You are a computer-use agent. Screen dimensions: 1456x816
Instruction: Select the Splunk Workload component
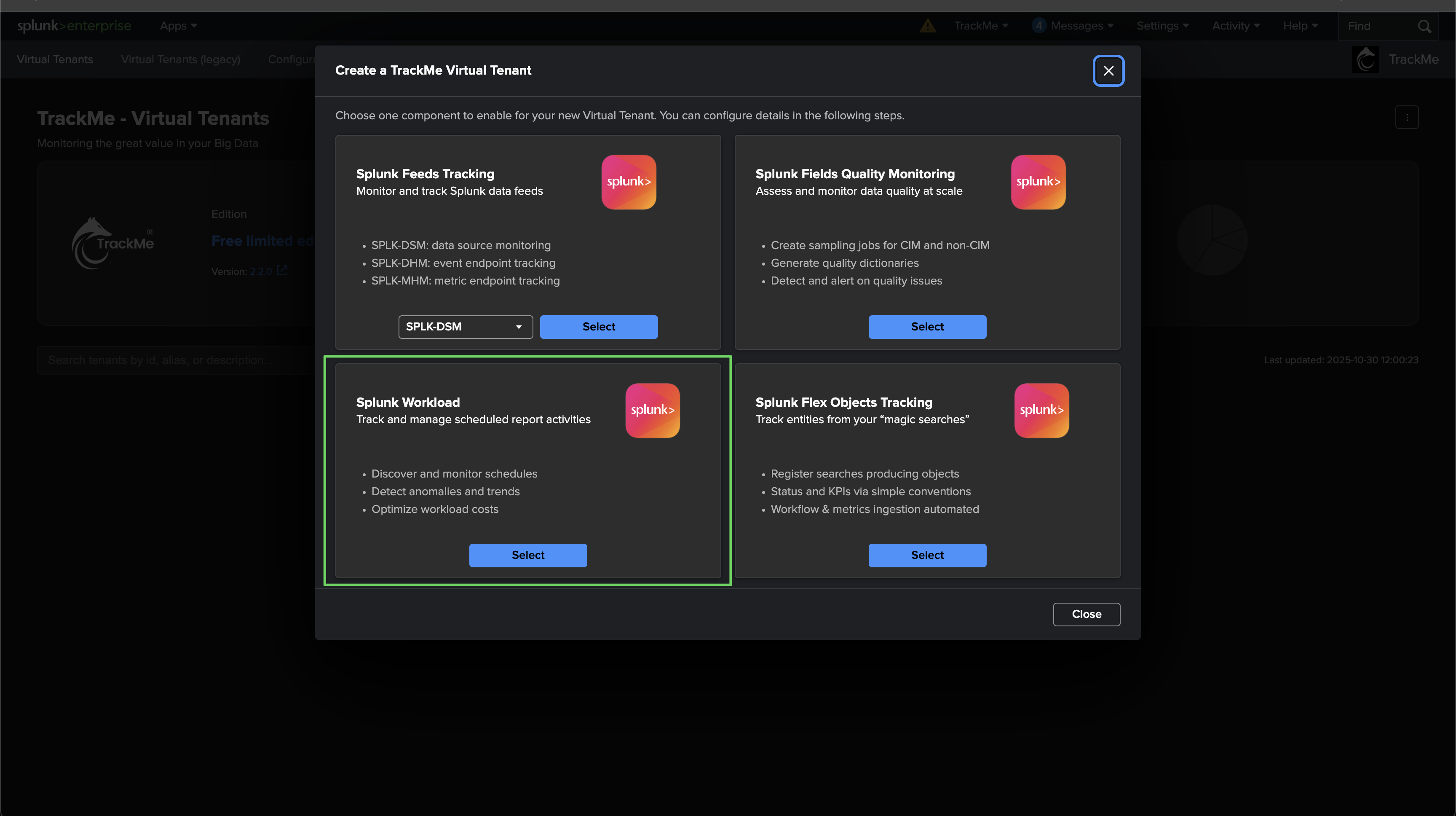click(528, 555)
